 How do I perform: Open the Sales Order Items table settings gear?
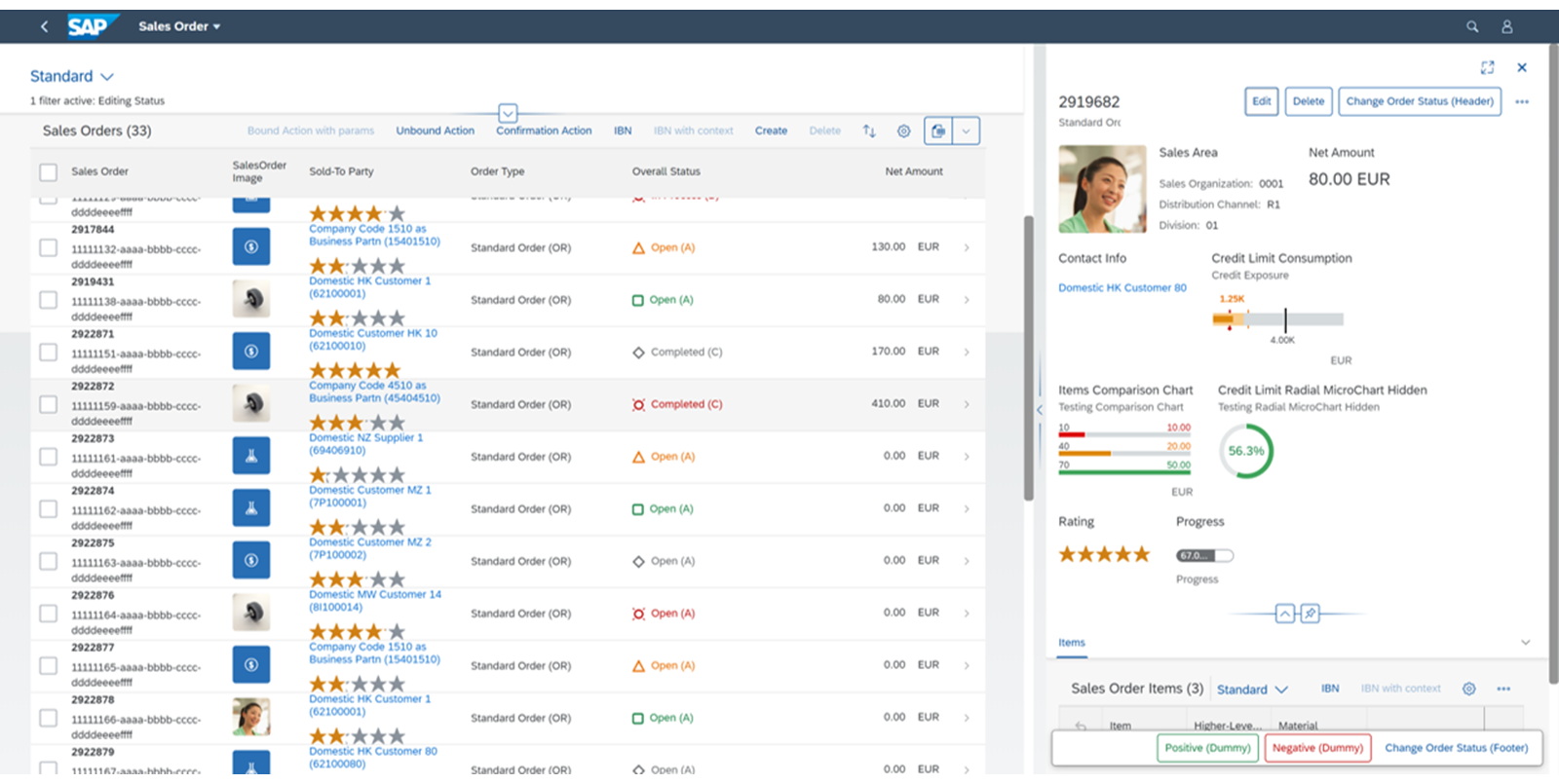1468,689
